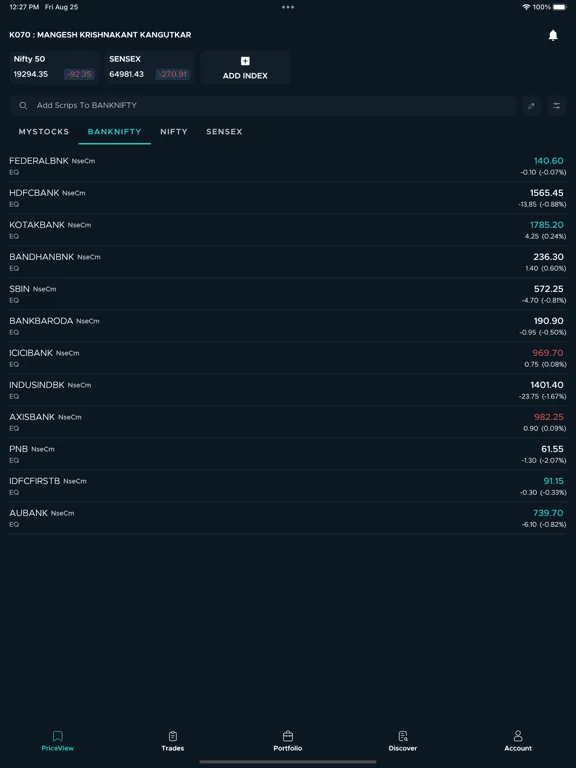Tap the search magnifier icon
Screen dimensions: 576x768
click(23, 105)
